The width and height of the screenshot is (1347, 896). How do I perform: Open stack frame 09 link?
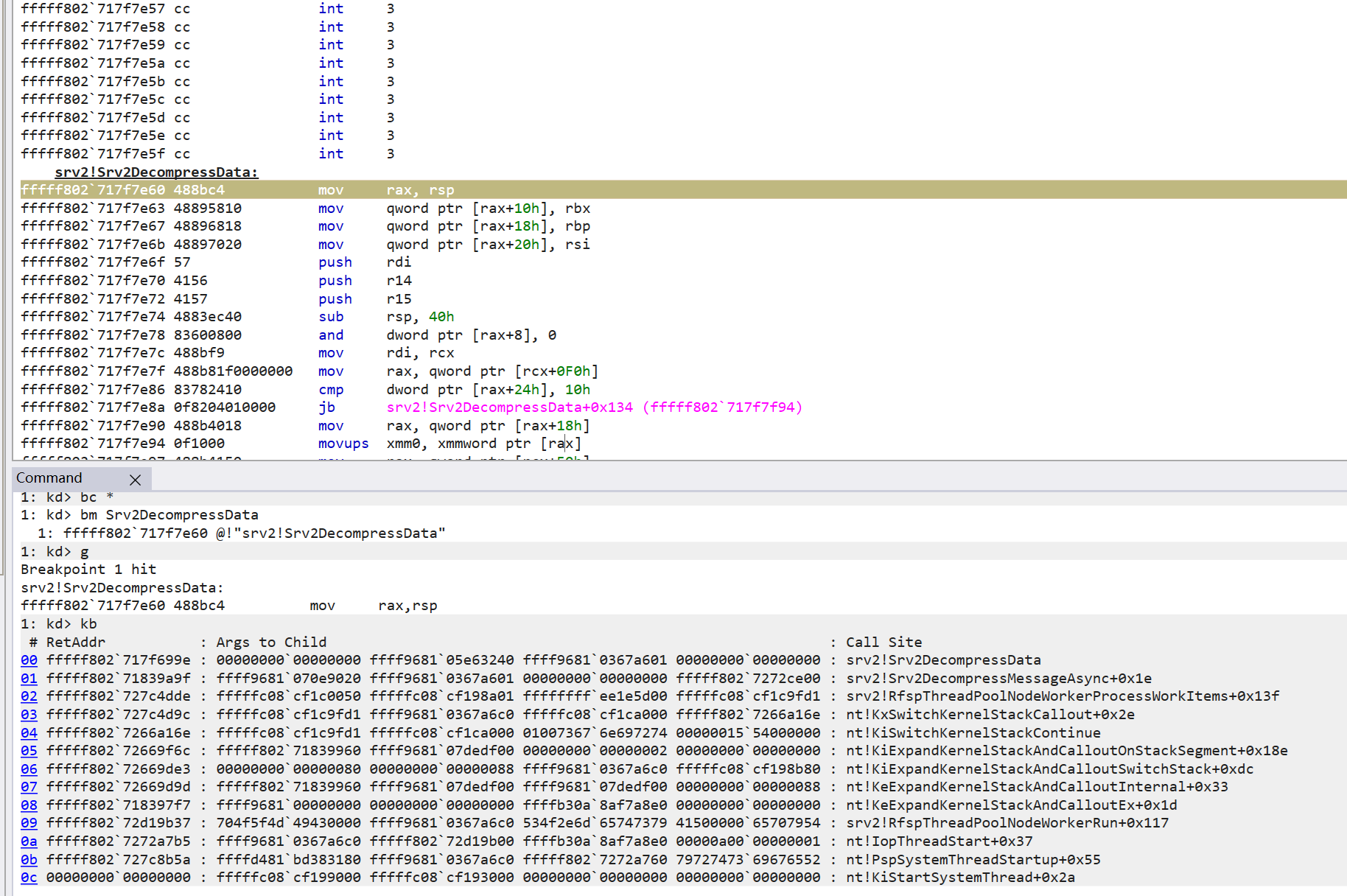[29, 823]
